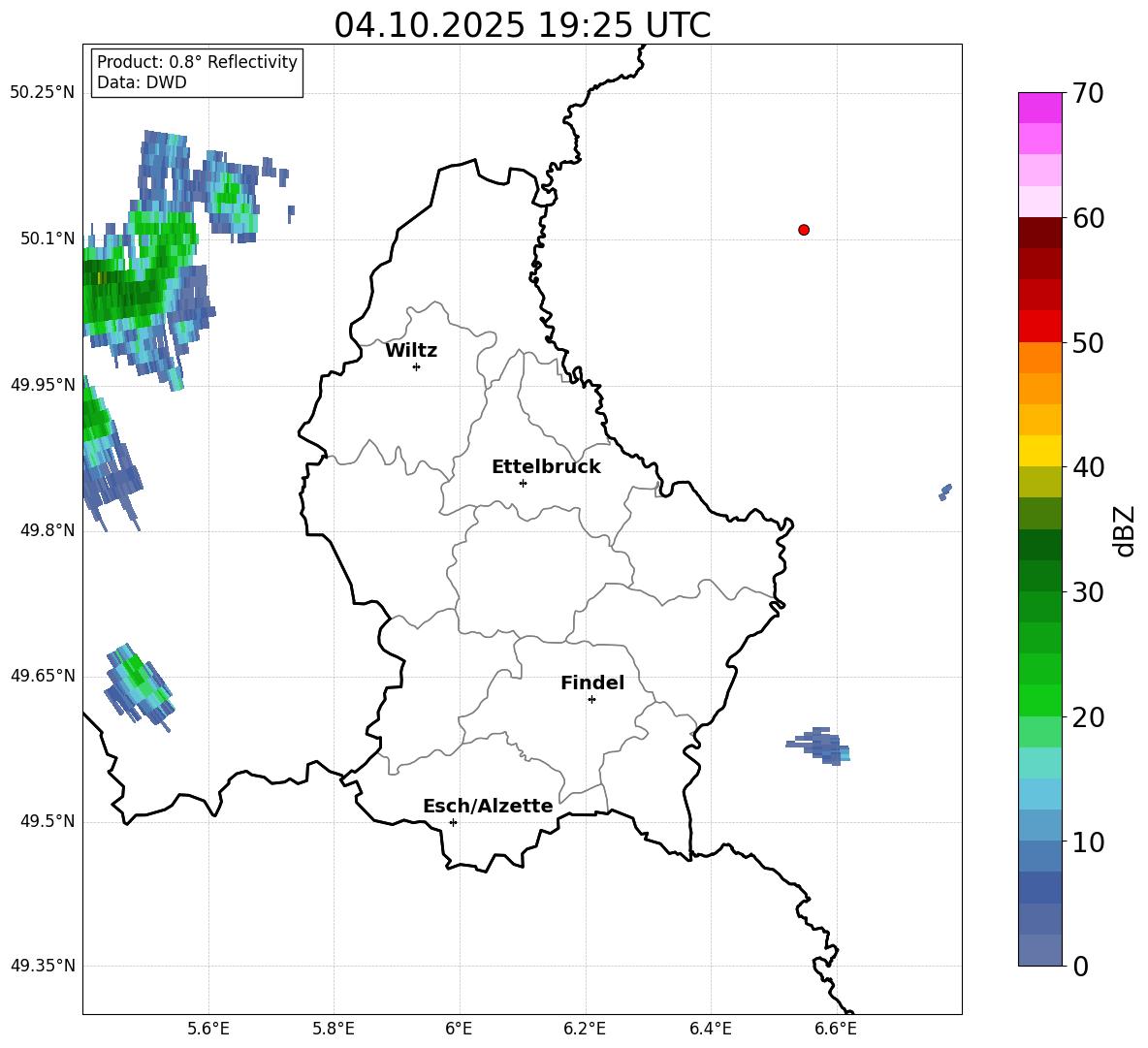Select the Ettelbruck city label
The width and height of the screenshot is (1148, 1048).
tap(546, 467)
